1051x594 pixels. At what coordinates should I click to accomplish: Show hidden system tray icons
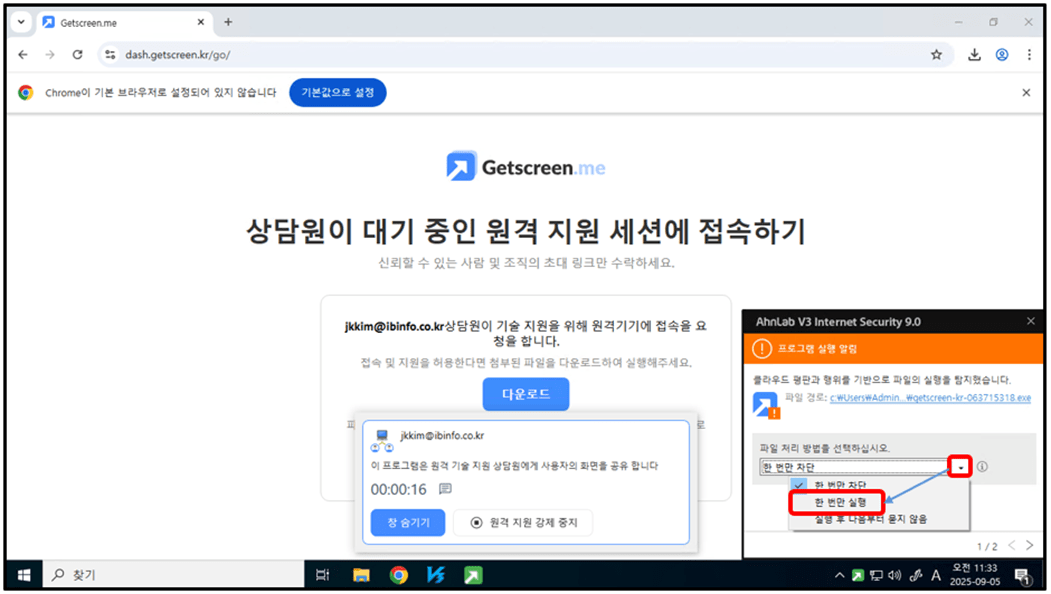coord(839,575)
